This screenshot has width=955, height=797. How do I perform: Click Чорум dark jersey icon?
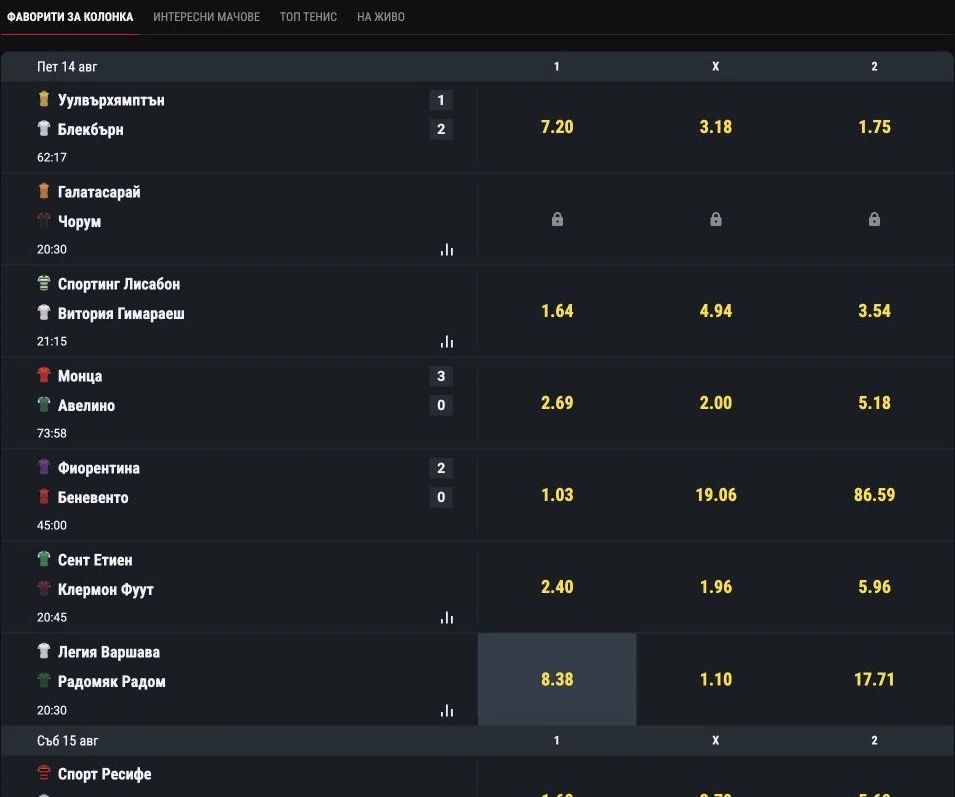(44, 220)
